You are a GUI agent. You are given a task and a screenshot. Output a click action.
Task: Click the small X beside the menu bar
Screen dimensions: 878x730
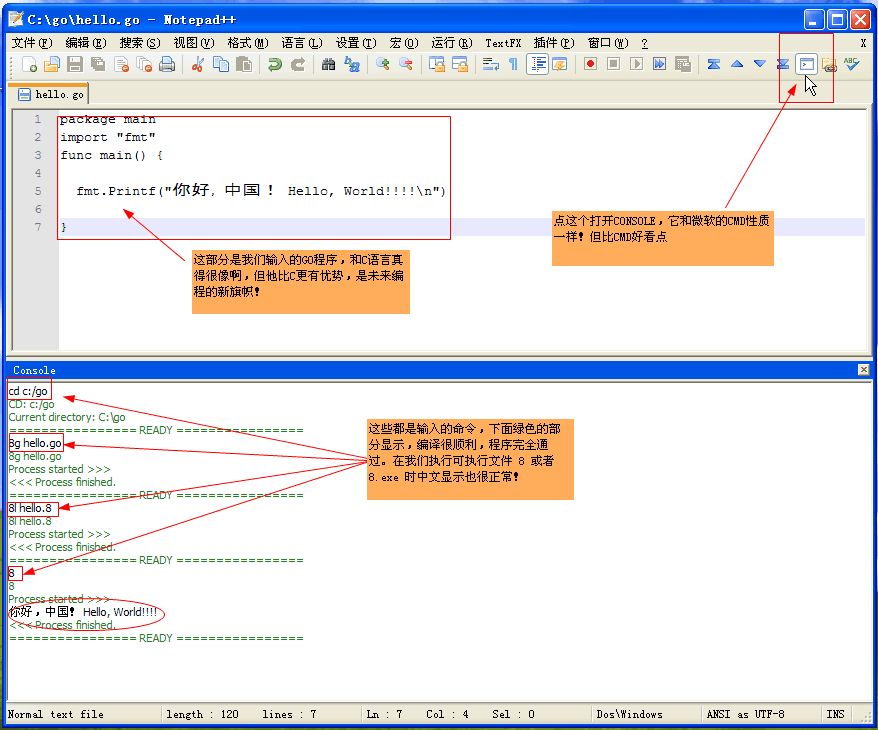tap(863, 43)
